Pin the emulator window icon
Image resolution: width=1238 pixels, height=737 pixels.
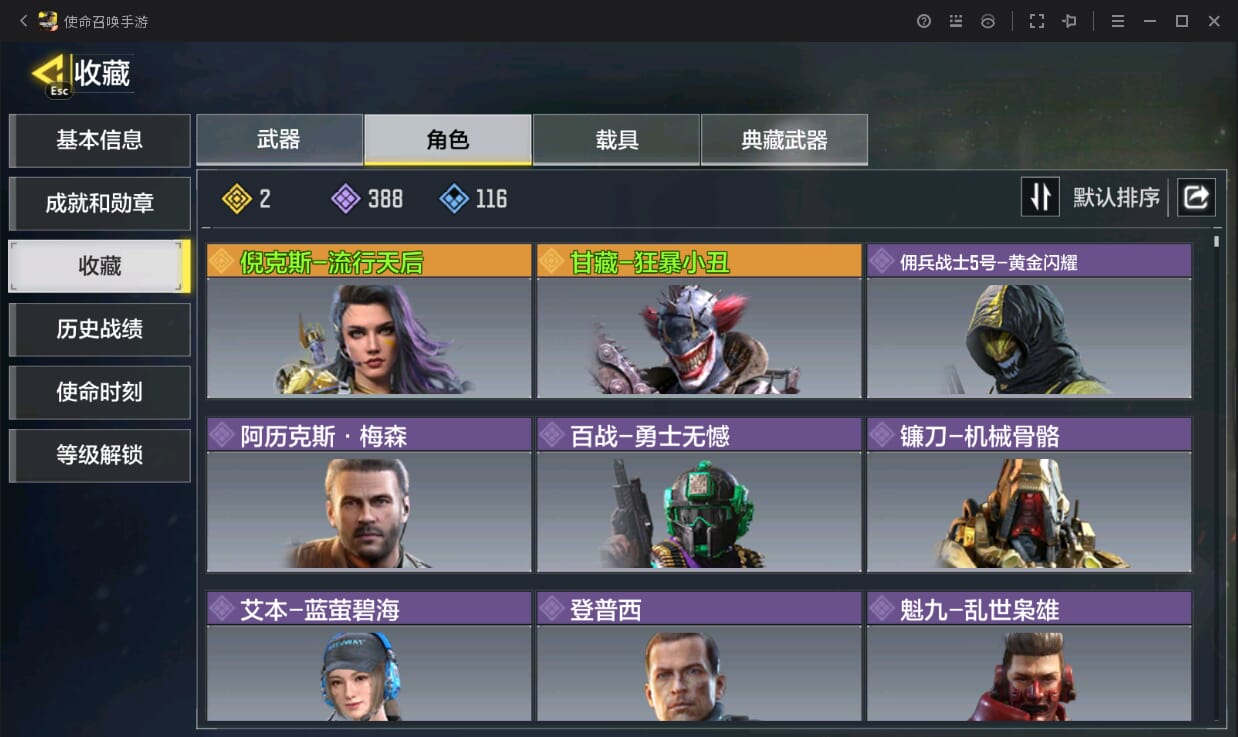[x=1069, y=21]
